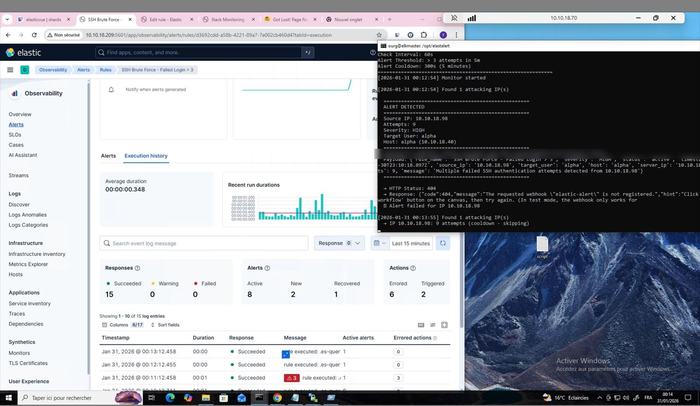Screen dimensions: 700x406
Task: Click the script file on desktop
Action: pos(542,247)
